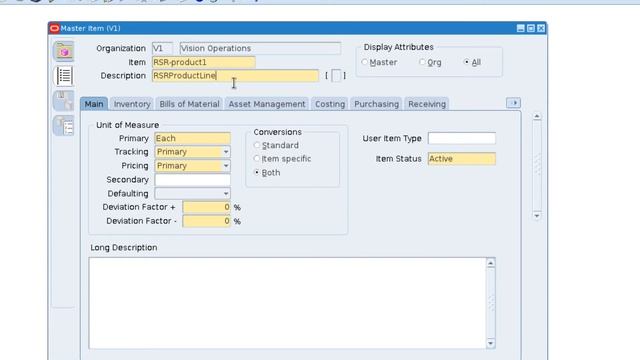Click the Deviation Factor - field
Screen dimensions: 640x360
tap(207, 221)
